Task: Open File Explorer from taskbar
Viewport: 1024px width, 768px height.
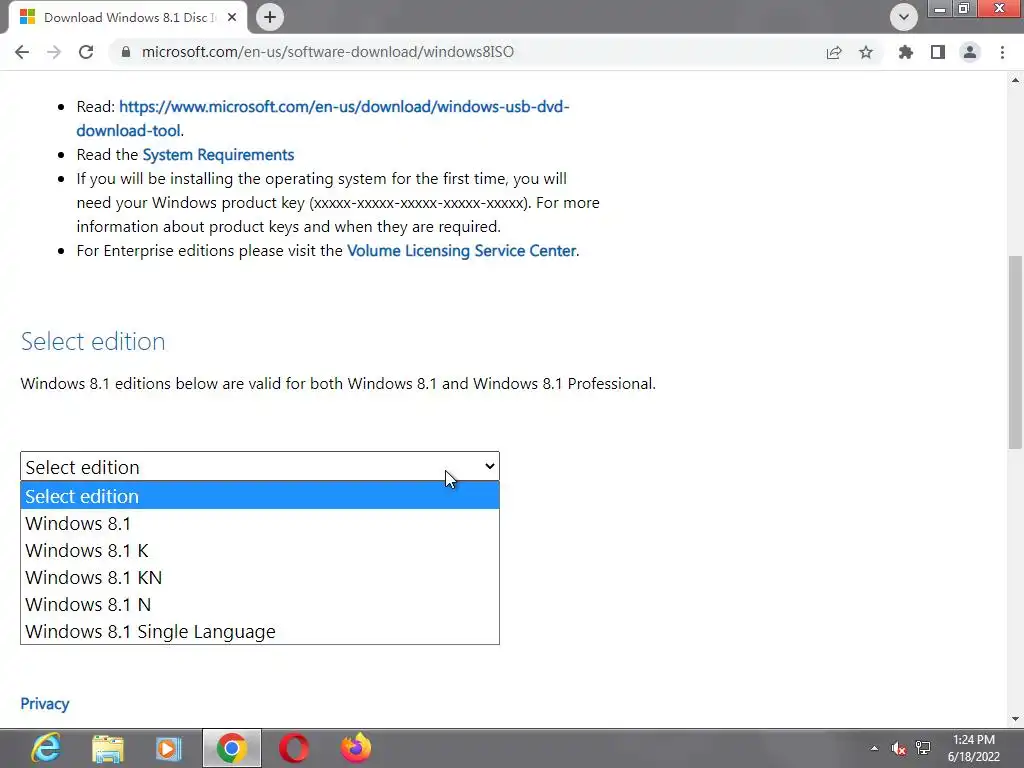Action: tap(108, 748)
